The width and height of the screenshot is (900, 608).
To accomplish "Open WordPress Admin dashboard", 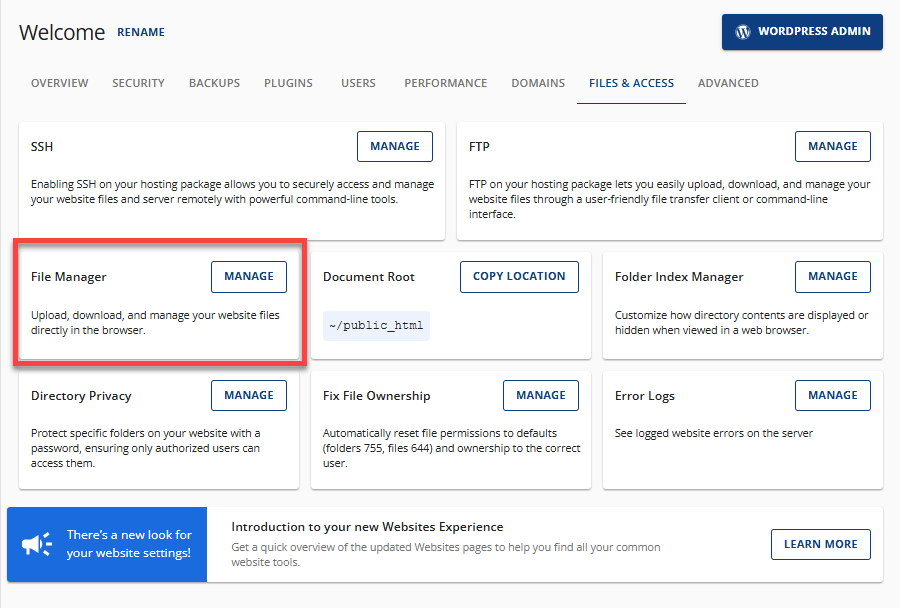I will 802,32.
